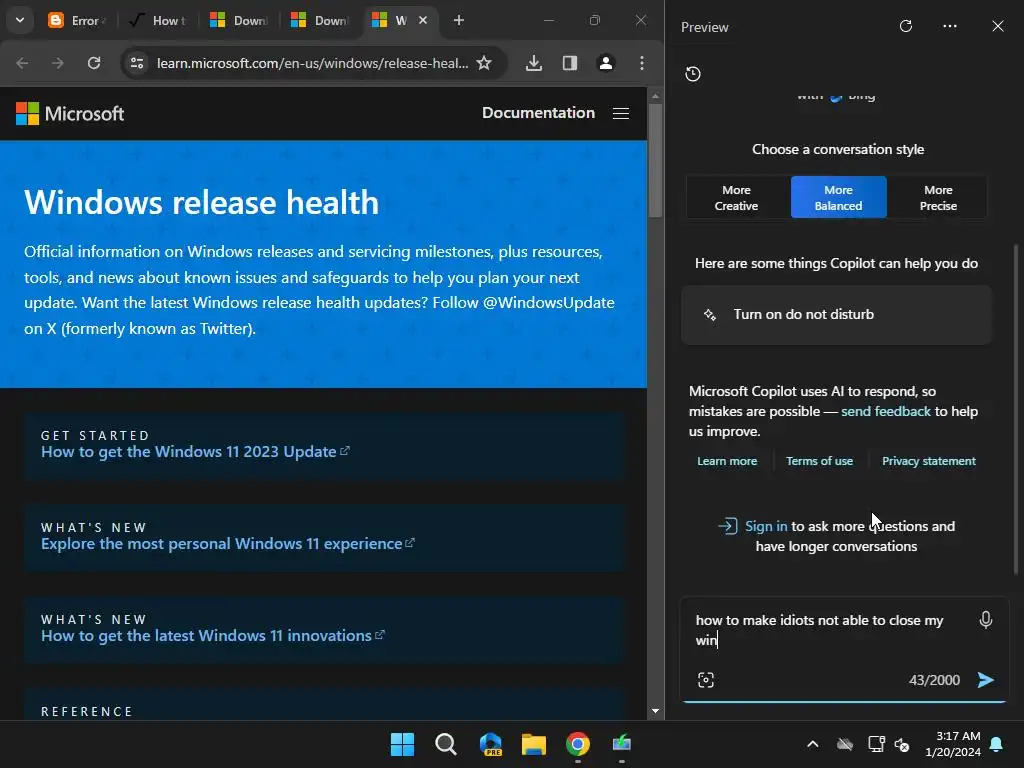The height and width of the screenshot is (768, 1024).
Task: Open the Learn more link
Action: (x=727, y=461)
